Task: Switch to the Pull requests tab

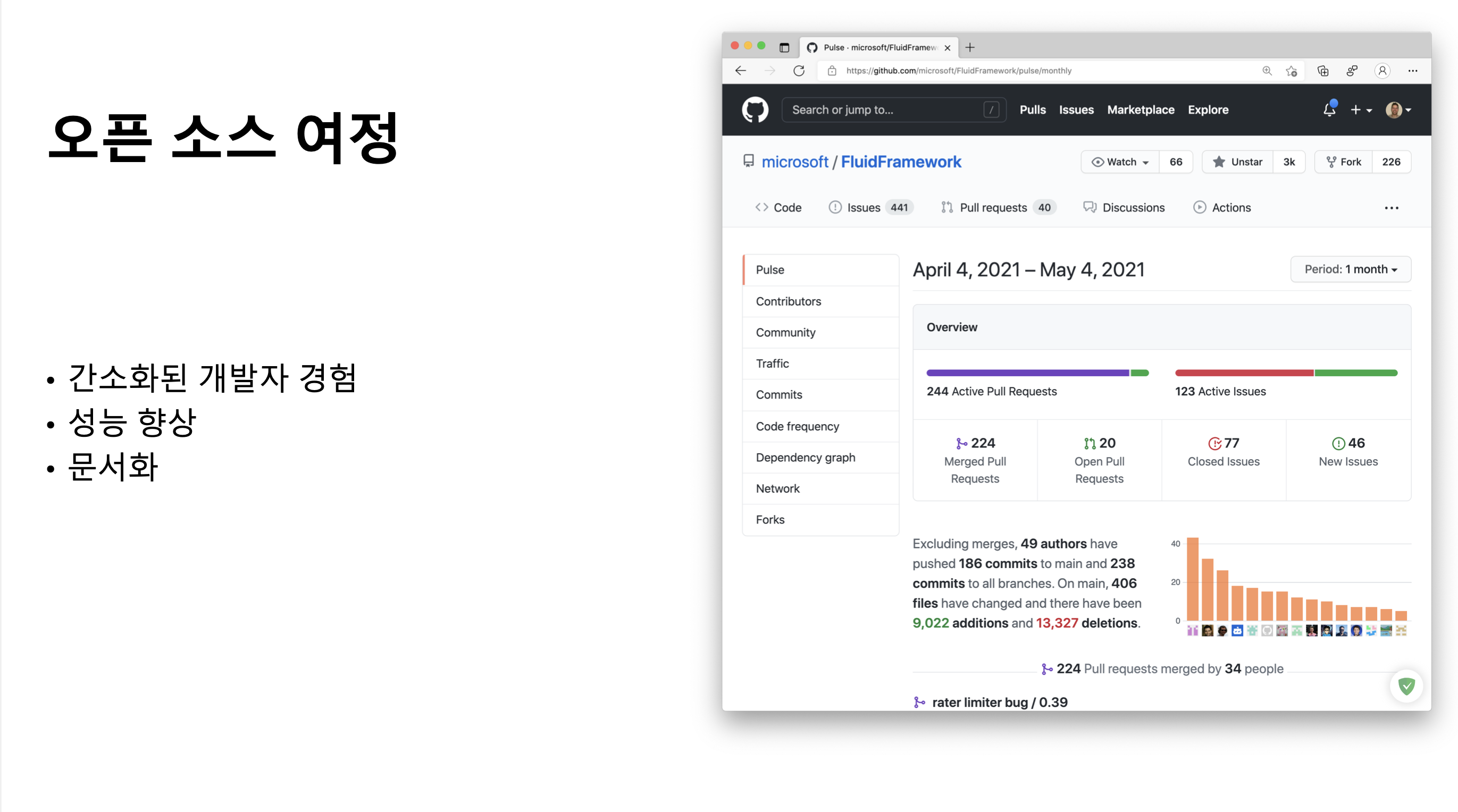Action: tap(993, 208)
